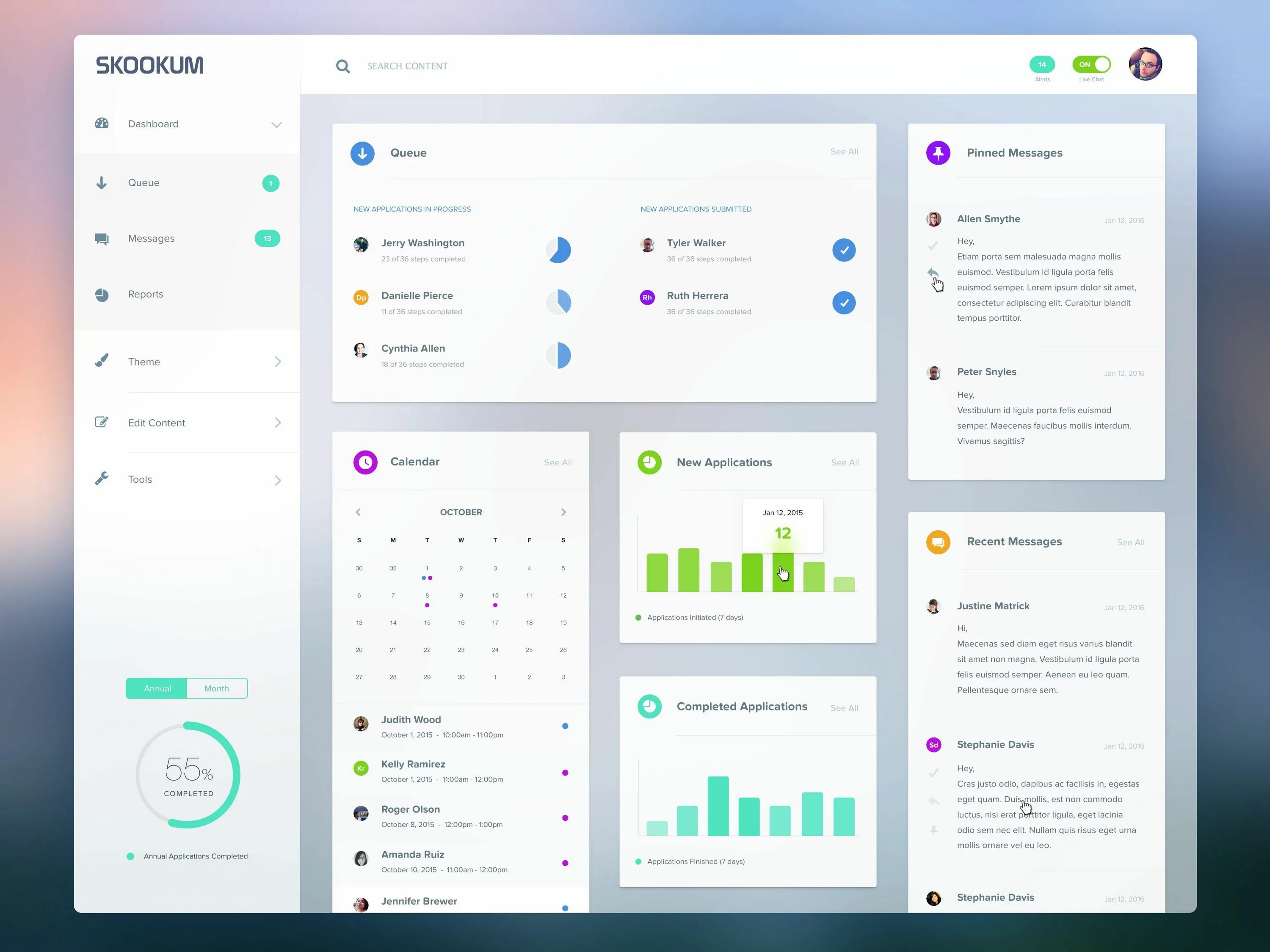Viewport: 1270px width, 952px height.
Task: Click the Queue icon in the sidebar
Action: [x=102, y=182]
